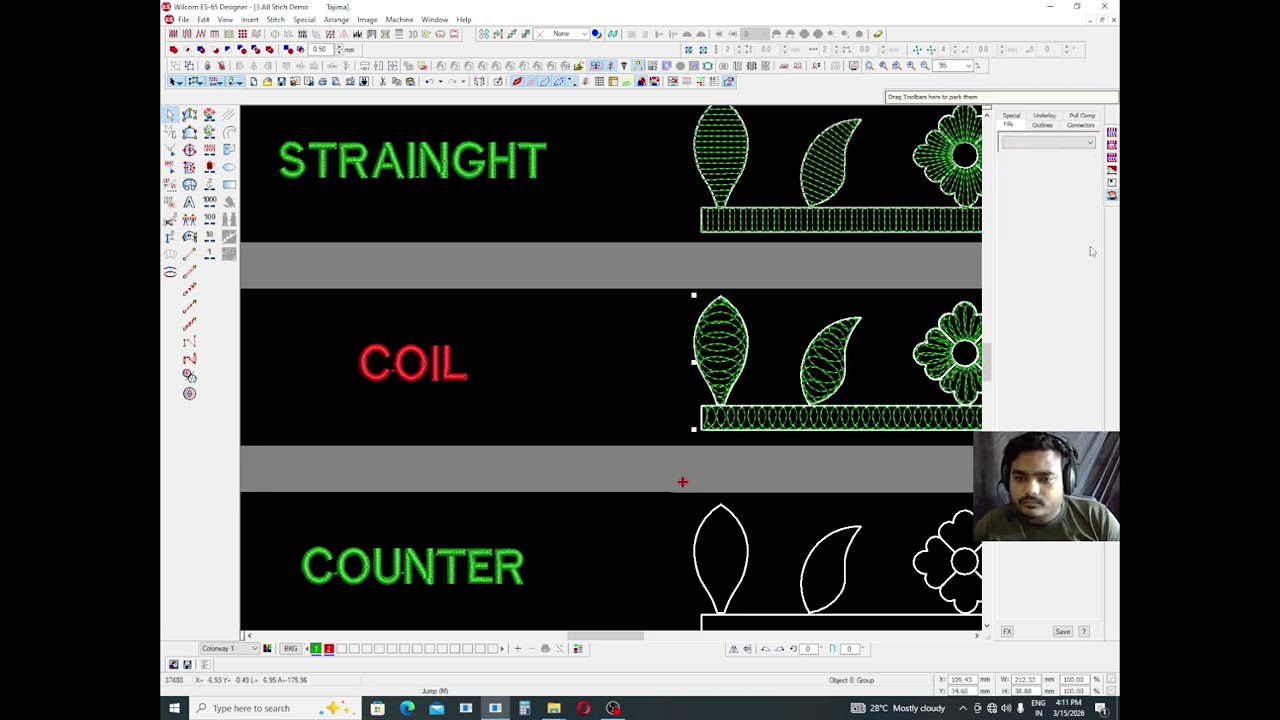The image size is (1280, 720).
Task: Add a color with palette plus button
Action: coord(517,649)
